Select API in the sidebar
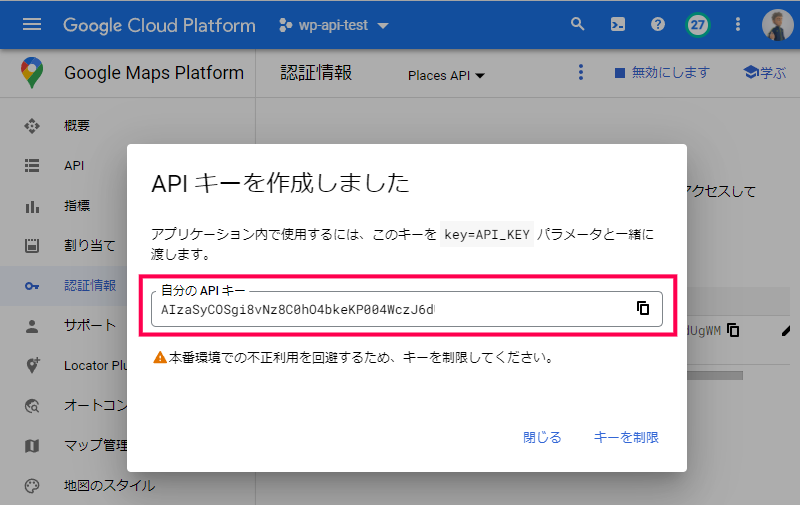The image size is (800, 505). pyautogui.click(x=74, y=166)
